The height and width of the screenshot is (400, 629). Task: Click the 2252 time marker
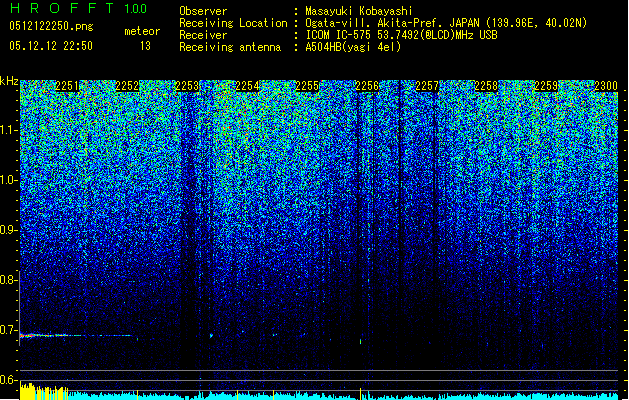coord(127,86)
